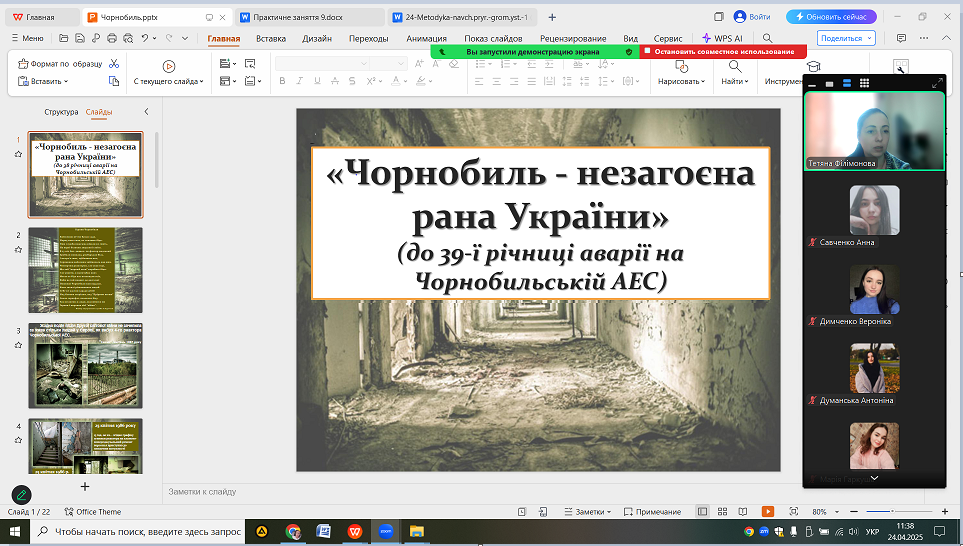Click the cut scissors icon

pos(114,64)
